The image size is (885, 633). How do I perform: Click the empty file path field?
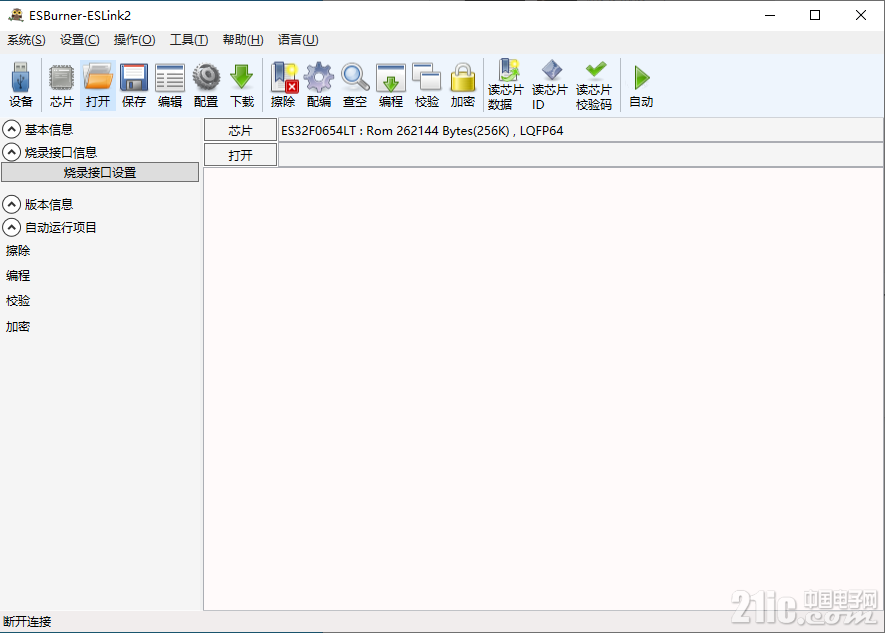pos(581,155)
